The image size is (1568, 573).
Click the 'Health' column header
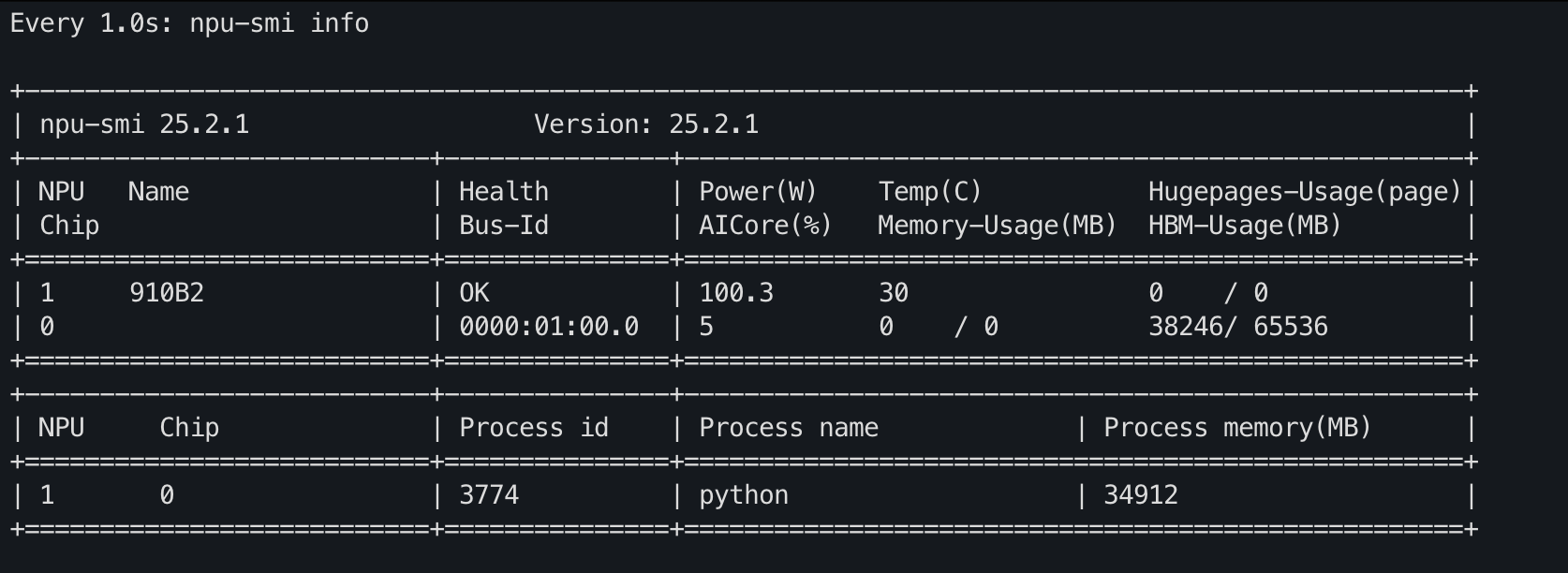tap(504, 192)
